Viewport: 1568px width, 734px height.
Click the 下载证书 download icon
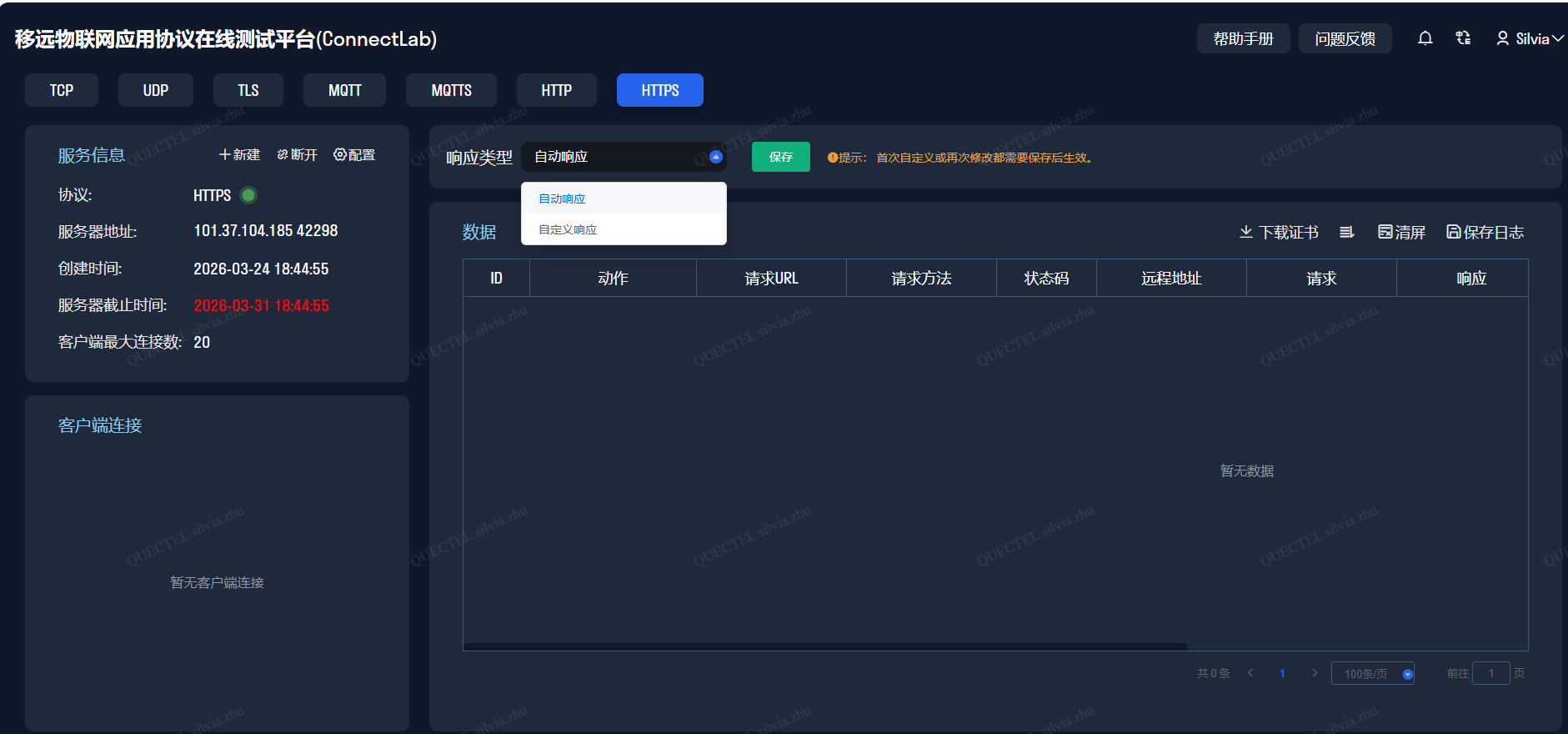(x=1246, y=232)
